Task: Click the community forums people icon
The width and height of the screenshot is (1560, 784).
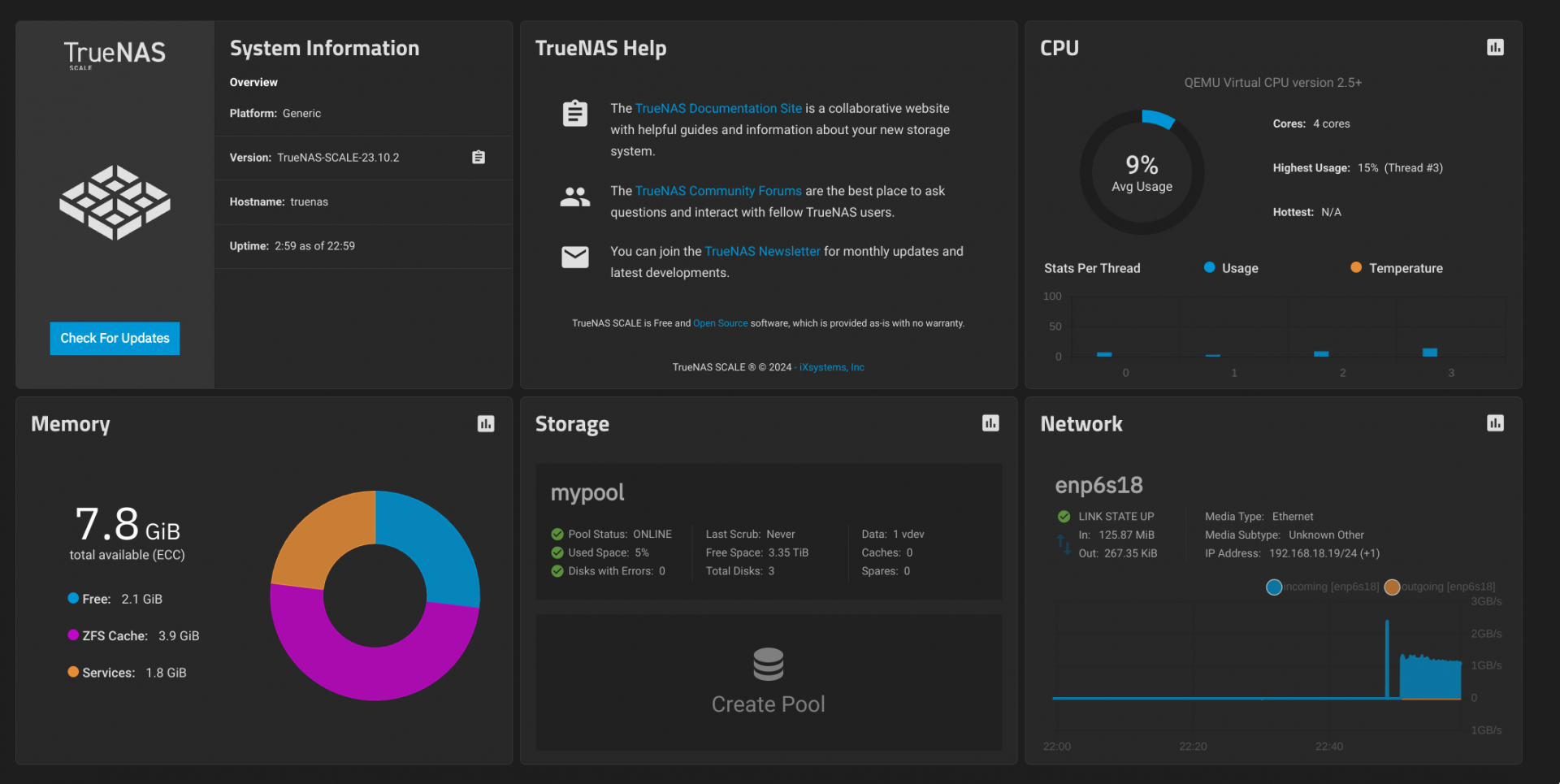Action: pyautogui.click(x=575, y=196)
